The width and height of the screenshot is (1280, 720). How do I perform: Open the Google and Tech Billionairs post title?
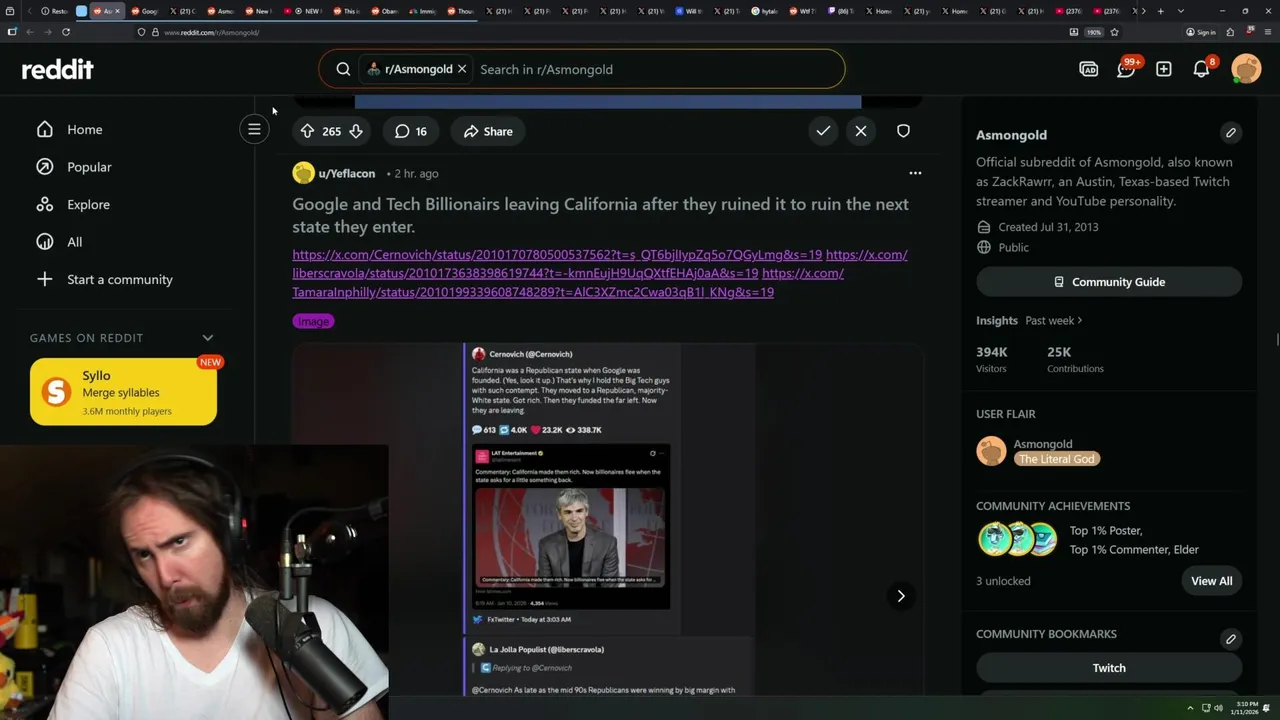point(600,215)
